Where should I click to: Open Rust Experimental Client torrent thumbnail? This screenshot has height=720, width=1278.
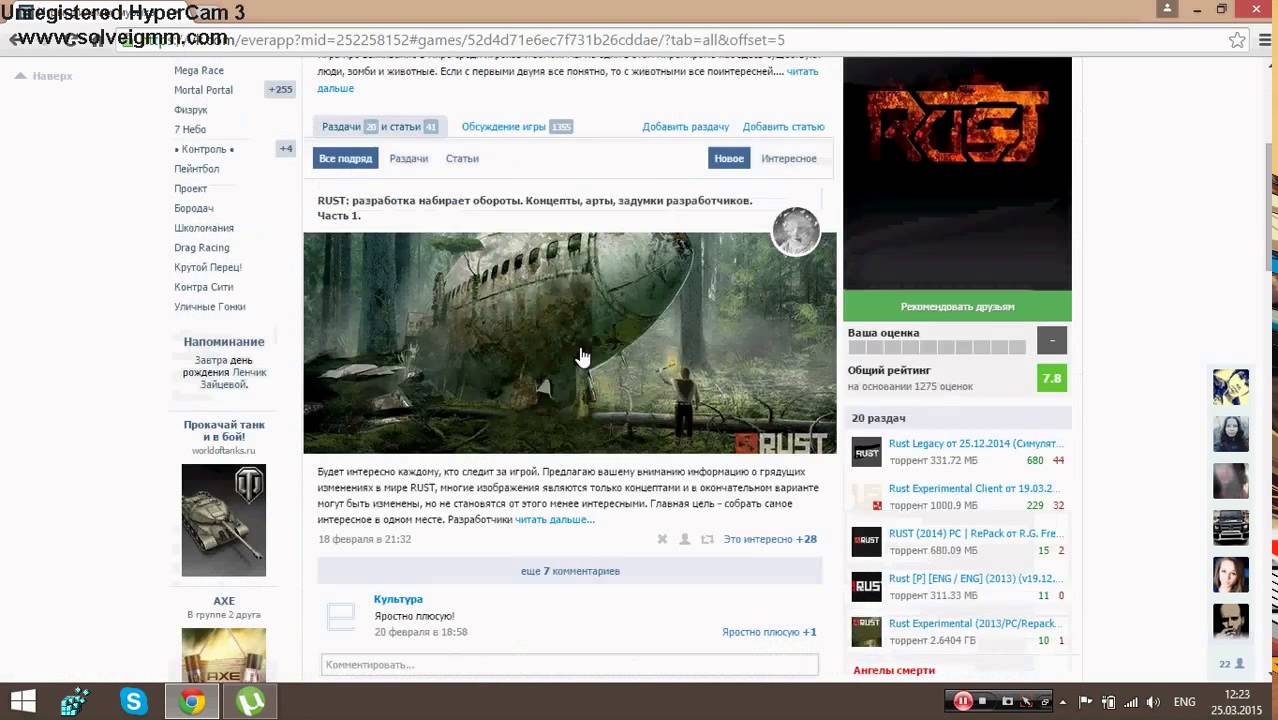[866, 497]
